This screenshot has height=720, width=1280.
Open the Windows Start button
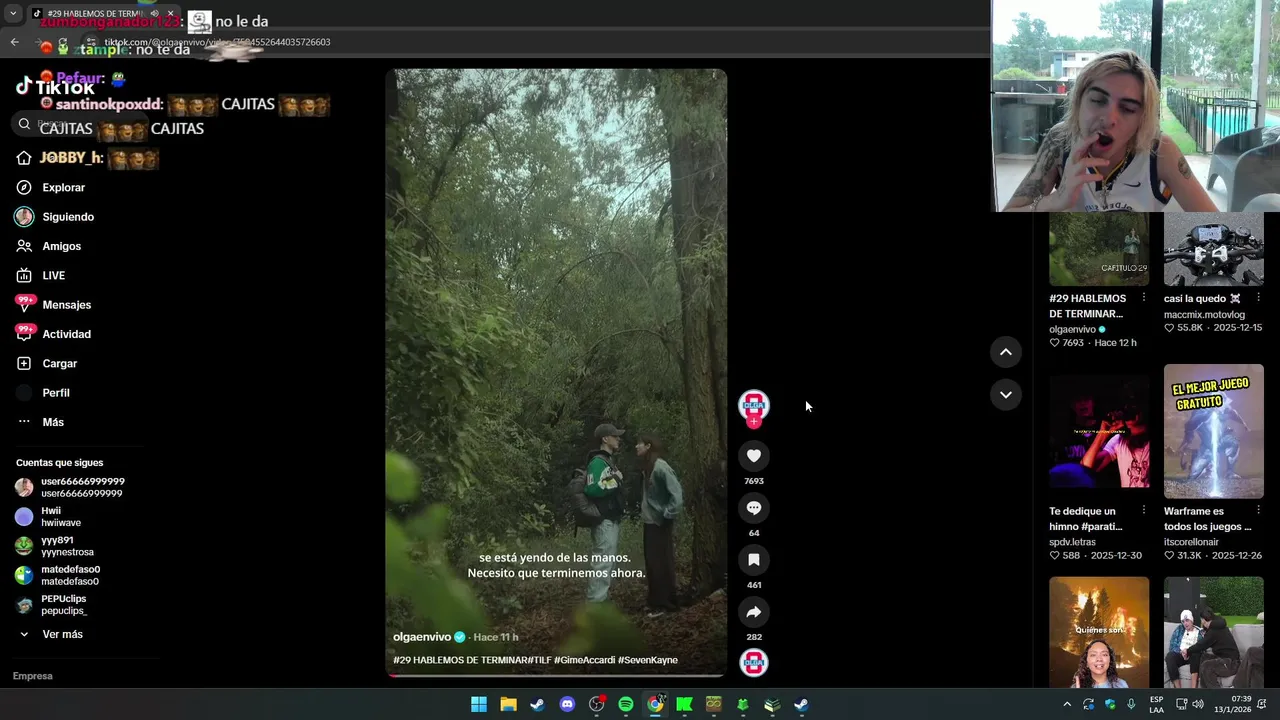pyautogui.click(x=479, y=704)
